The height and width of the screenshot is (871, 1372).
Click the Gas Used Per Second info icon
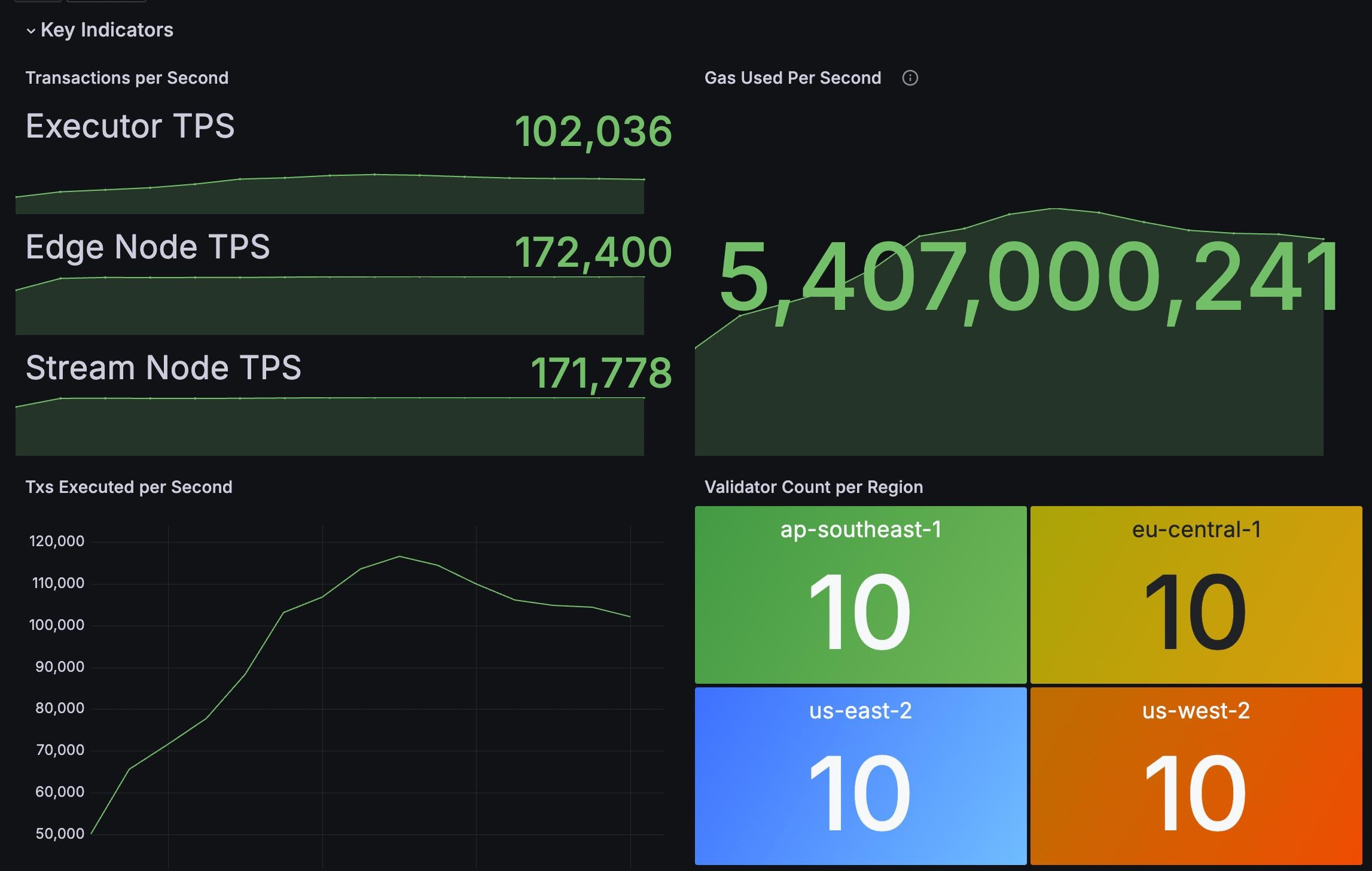[x=910, y=78]
